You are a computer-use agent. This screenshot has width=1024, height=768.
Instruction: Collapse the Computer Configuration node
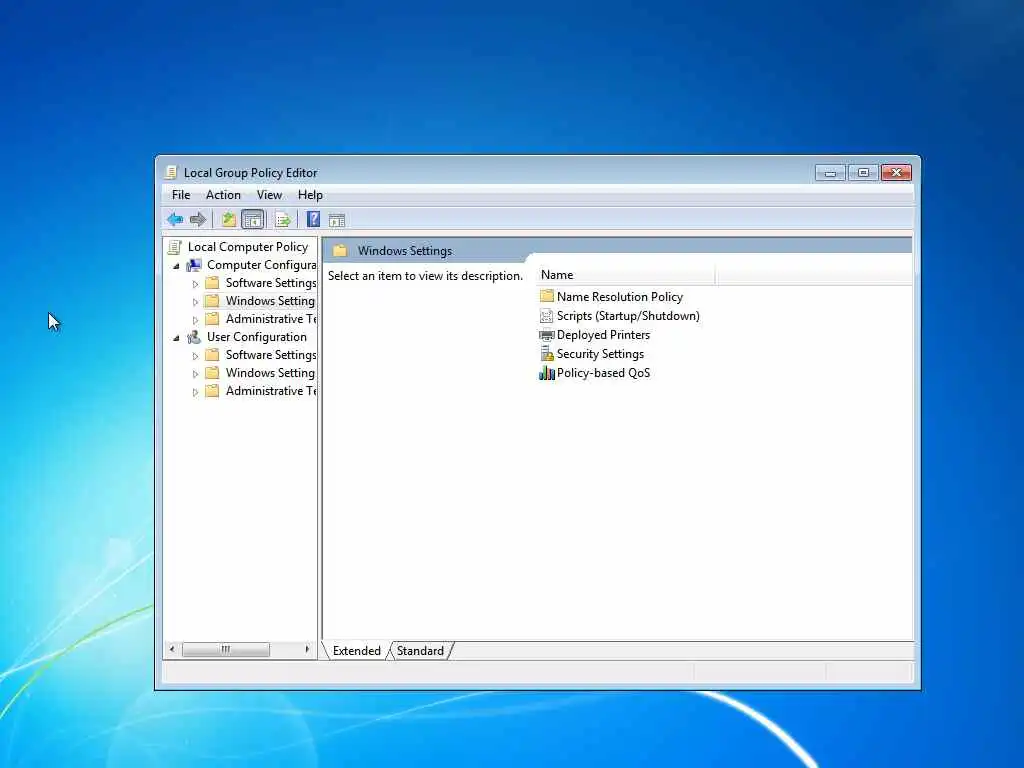176,266
